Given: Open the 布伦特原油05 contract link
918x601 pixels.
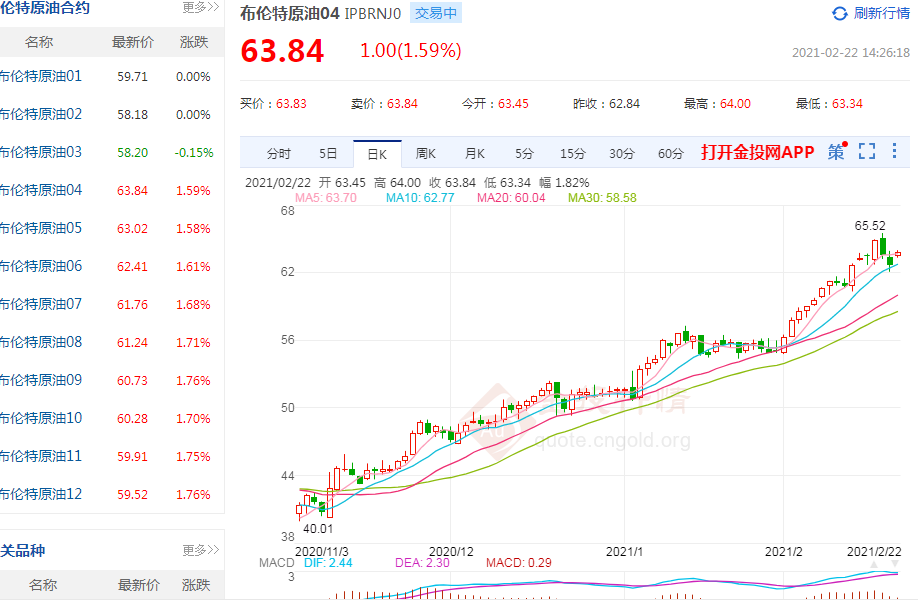Looking at the screenshot, I should [41, 228].
